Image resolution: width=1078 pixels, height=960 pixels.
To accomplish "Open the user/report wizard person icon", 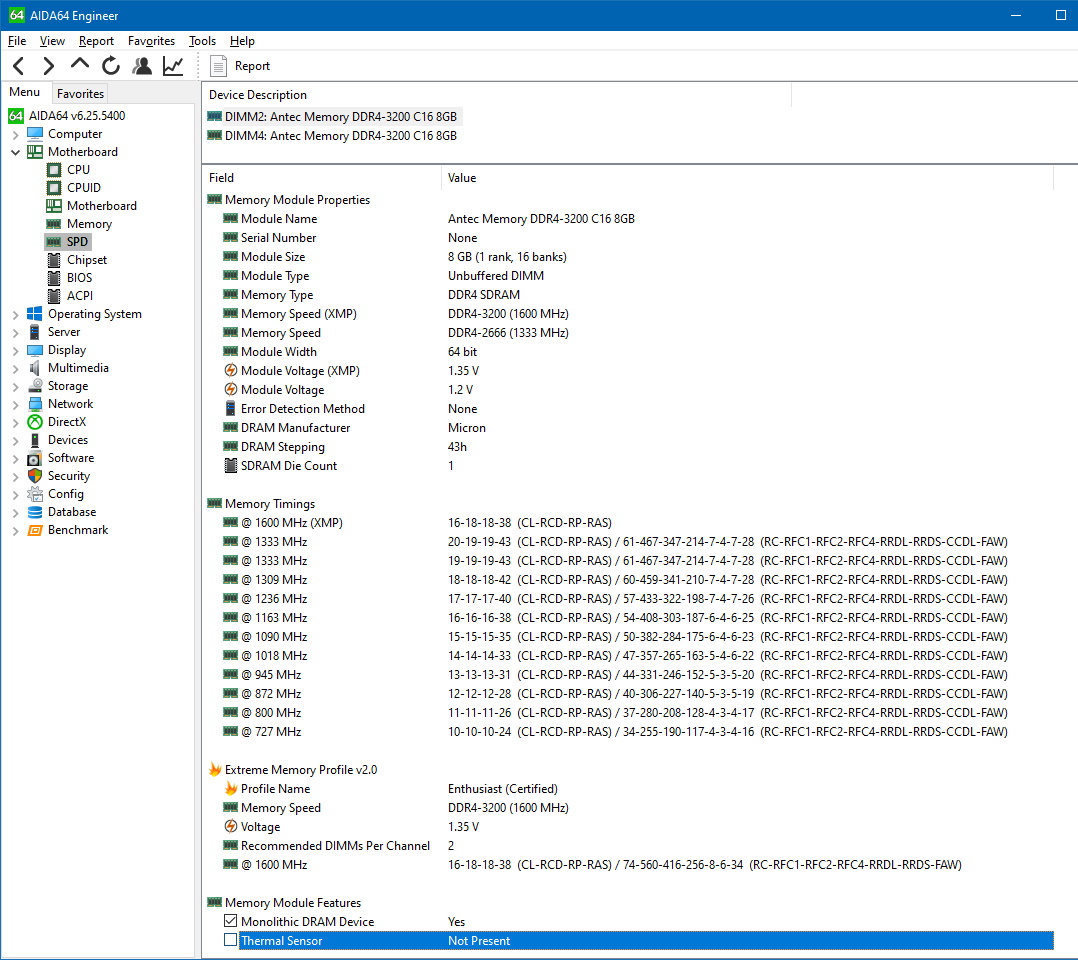I will coord(142,66).
